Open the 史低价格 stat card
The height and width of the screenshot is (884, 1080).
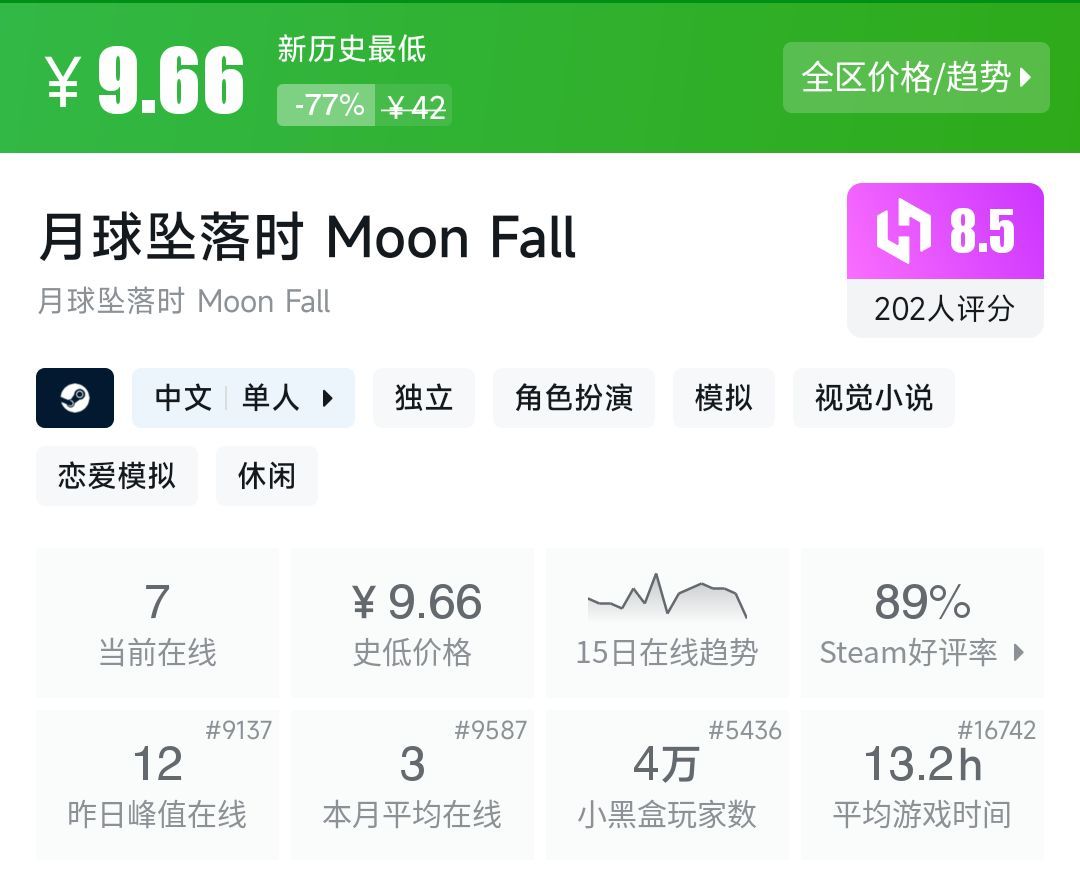pos(412,623)
